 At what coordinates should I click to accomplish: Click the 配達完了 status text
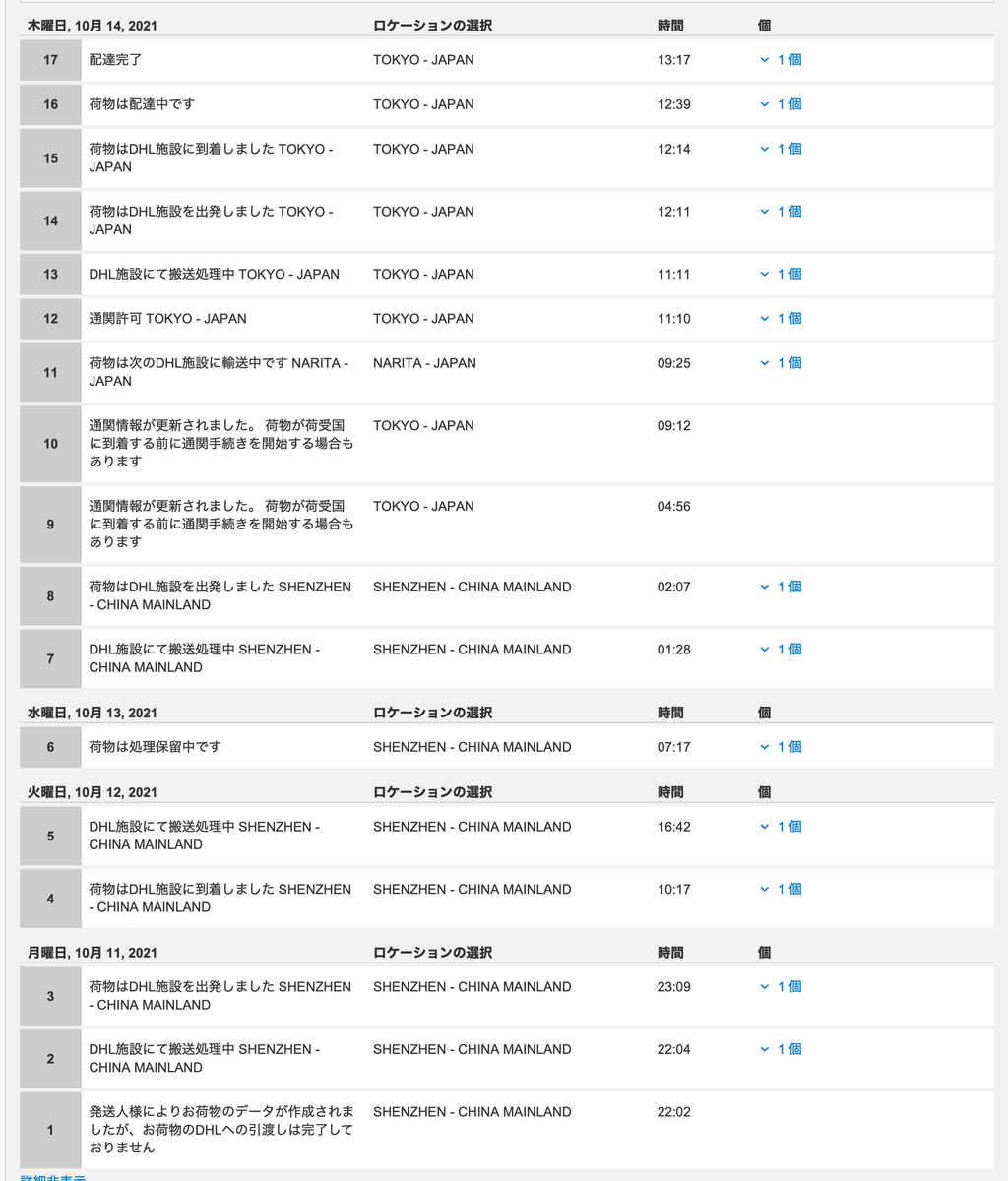tap(115, 60)
